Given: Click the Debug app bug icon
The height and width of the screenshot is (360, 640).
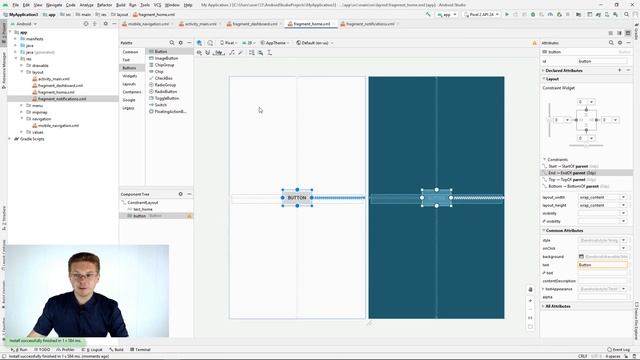Looking at the screenshot, I should click(x=533, y=14).
